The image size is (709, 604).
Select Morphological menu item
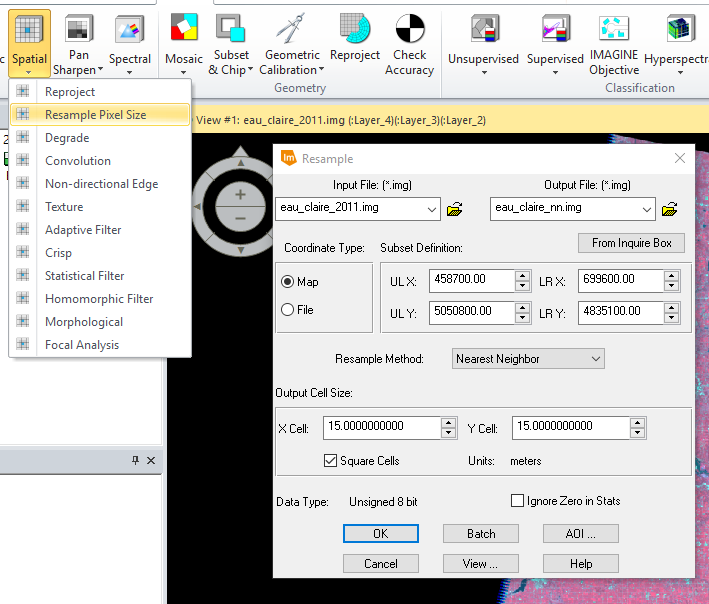(x=100, y=322)
